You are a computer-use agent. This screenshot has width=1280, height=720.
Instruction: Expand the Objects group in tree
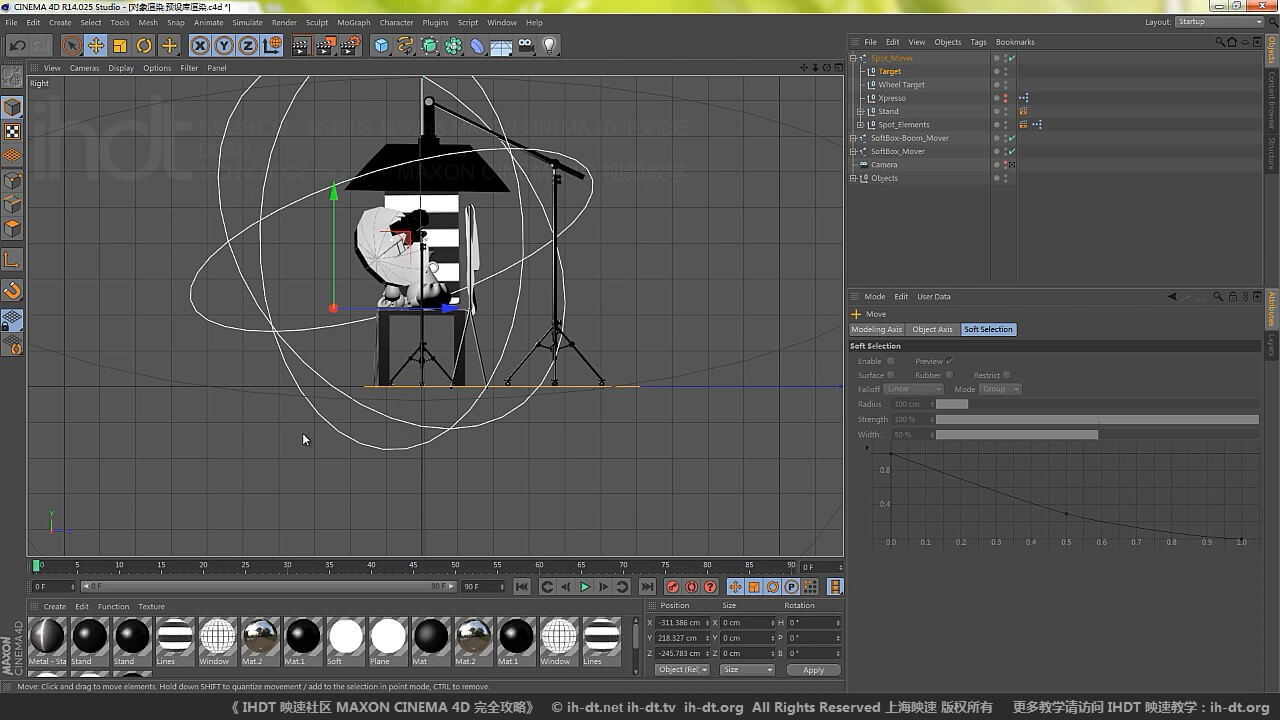pyautogui.click(x=853, y=178)
